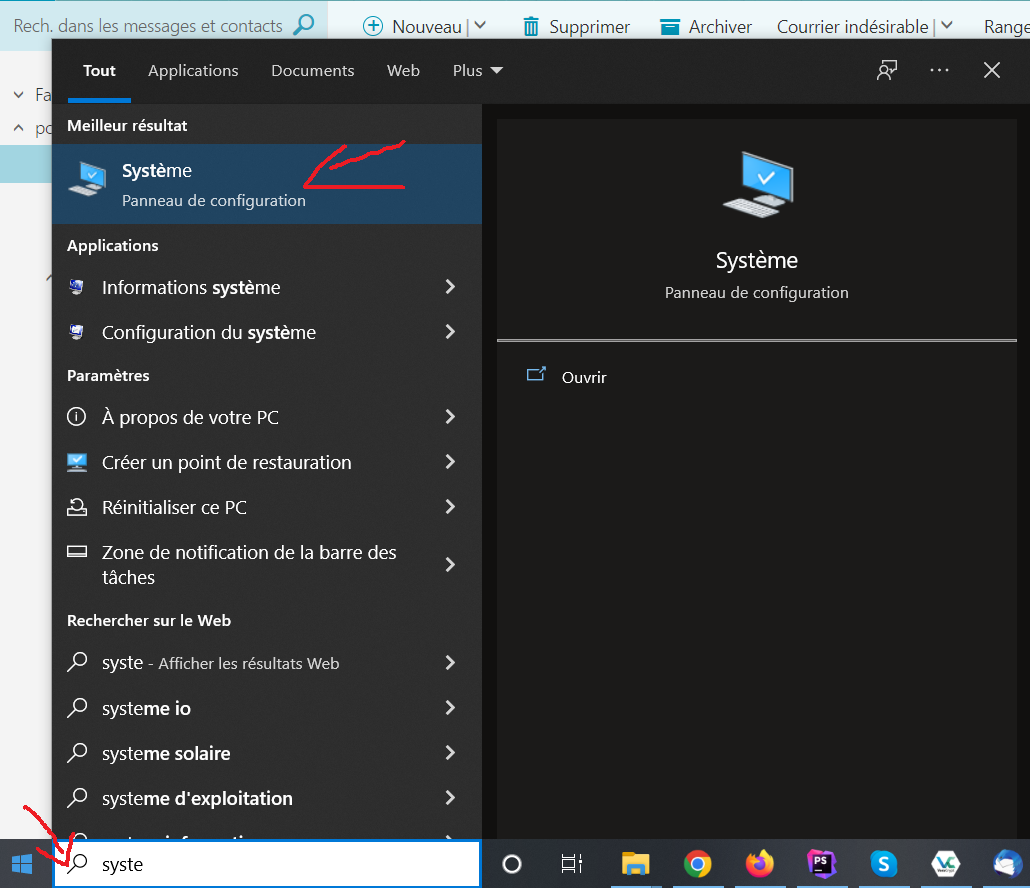Viewport: 1030px width, 888px height.
Task: Open PhpStorm from the taskbar
Action: [x=822, y=864]
